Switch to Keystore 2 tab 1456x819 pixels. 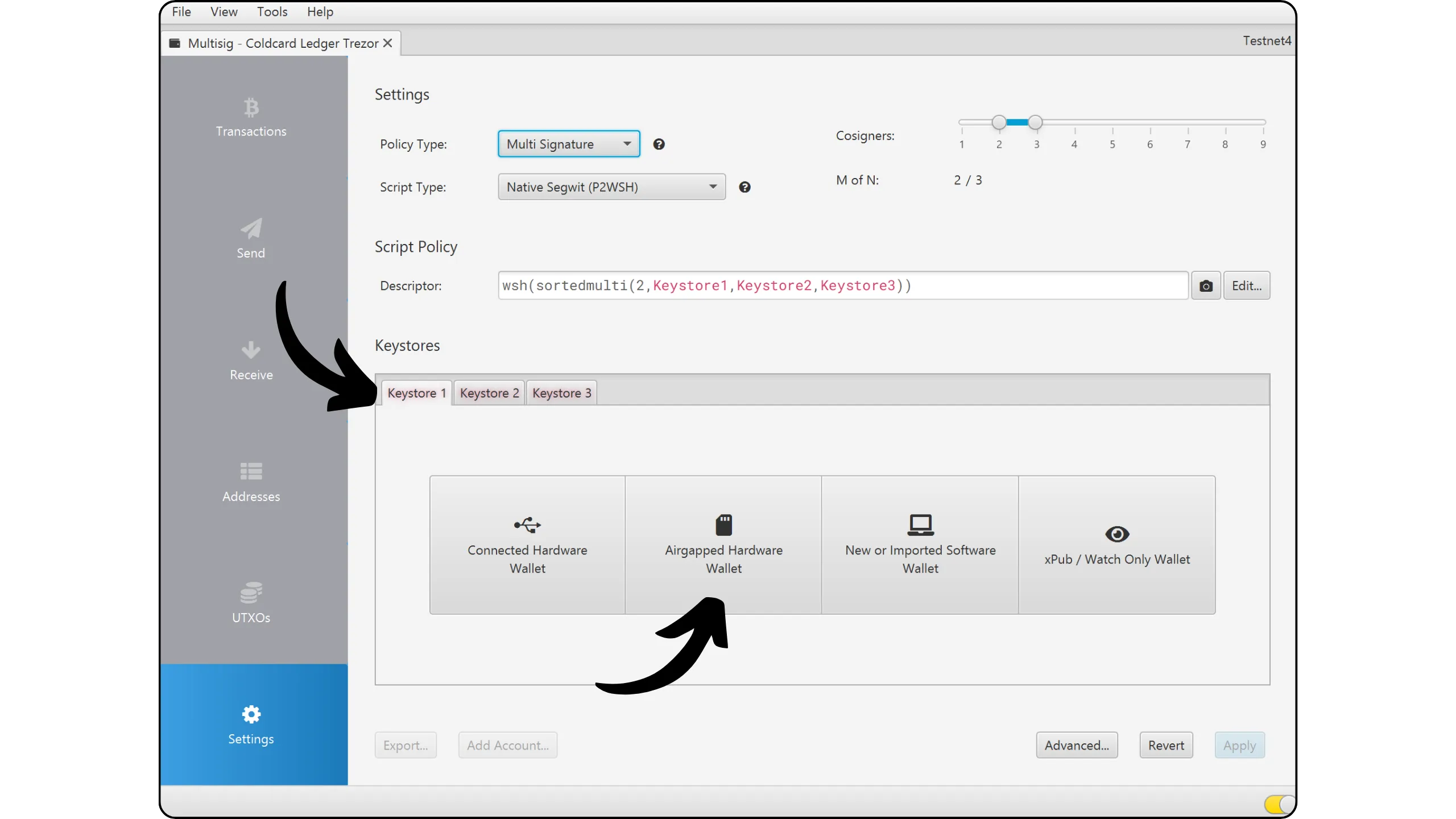point(489,393)
